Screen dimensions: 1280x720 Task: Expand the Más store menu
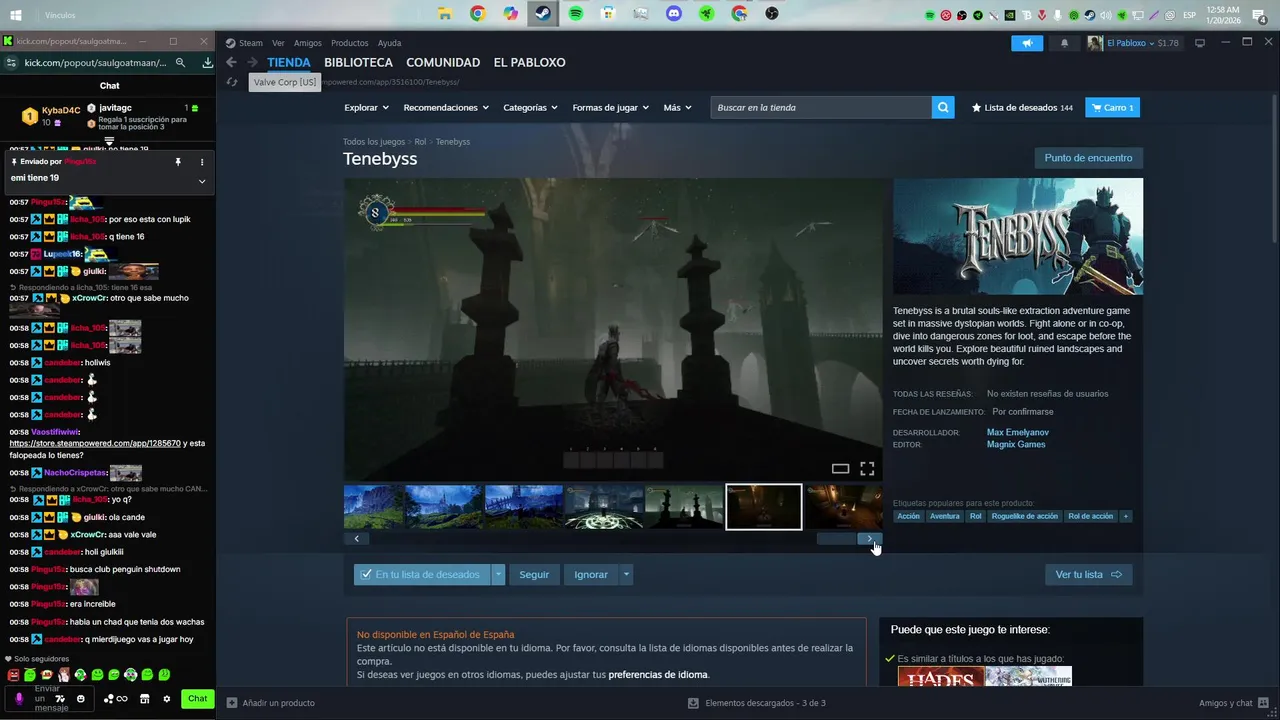(x=678, y=107)
